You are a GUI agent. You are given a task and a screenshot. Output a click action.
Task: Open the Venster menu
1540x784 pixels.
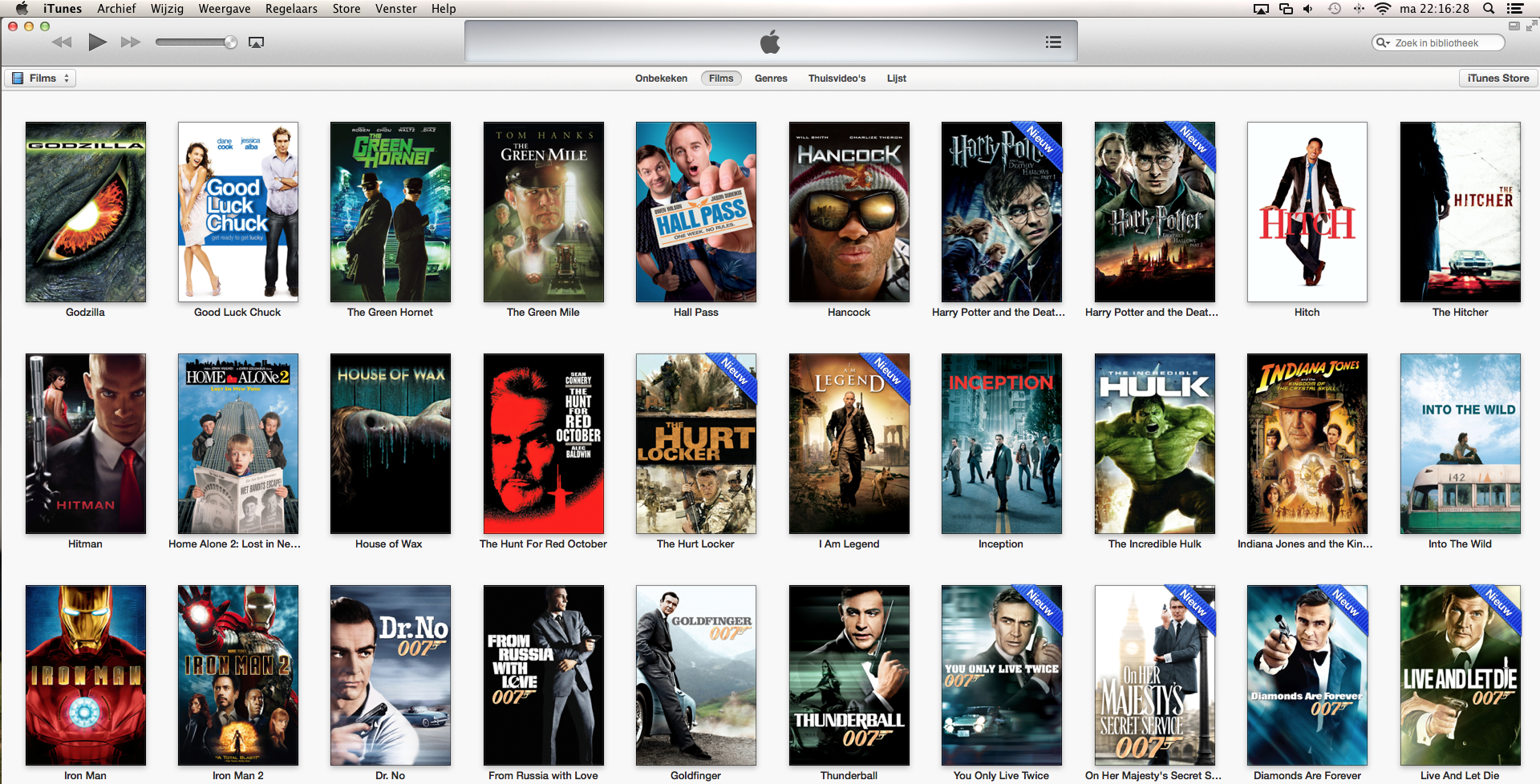[x=396, y=9]
